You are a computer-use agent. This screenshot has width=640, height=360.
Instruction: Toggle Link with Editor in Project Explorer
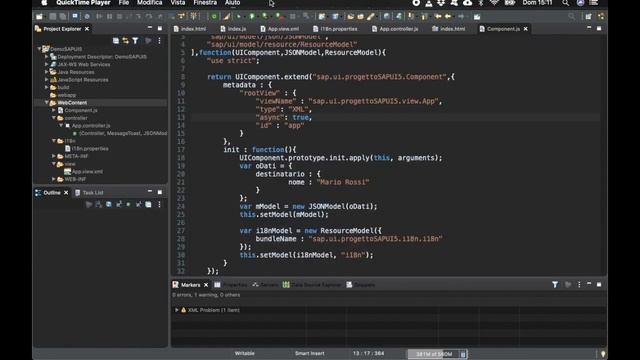125,40
